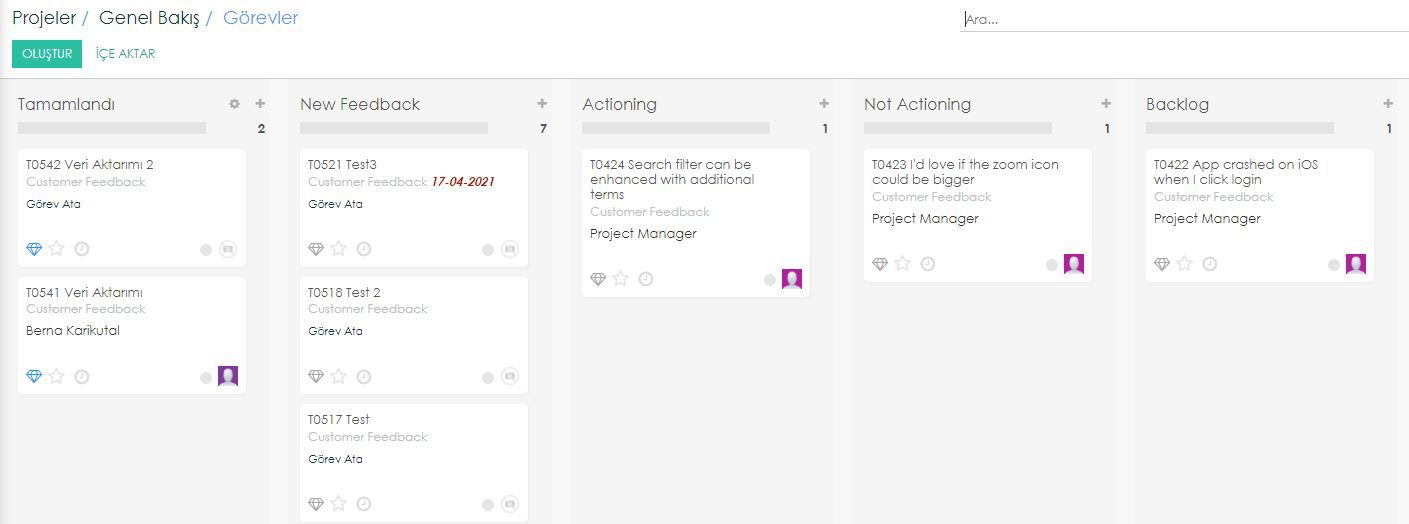The height and width of the screenshot is (524, 1409).
Task: Toggle star priority on T0422 card
Action: click(x=1185, y=264)
